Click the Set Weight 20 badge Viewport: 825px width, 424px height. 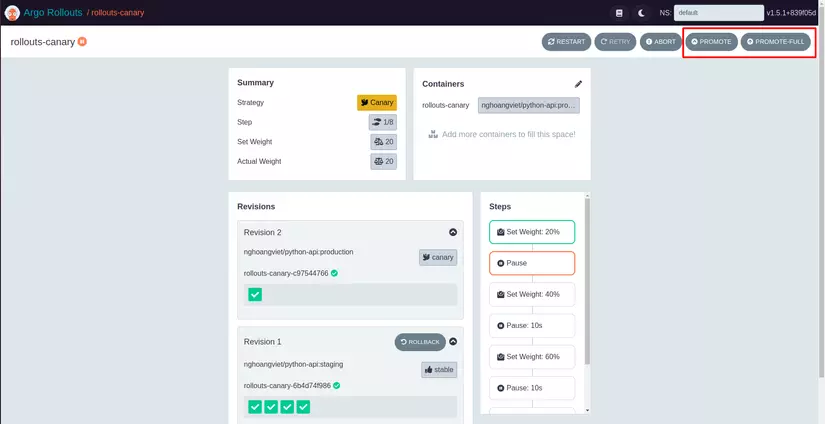click(x=384, y=142)
